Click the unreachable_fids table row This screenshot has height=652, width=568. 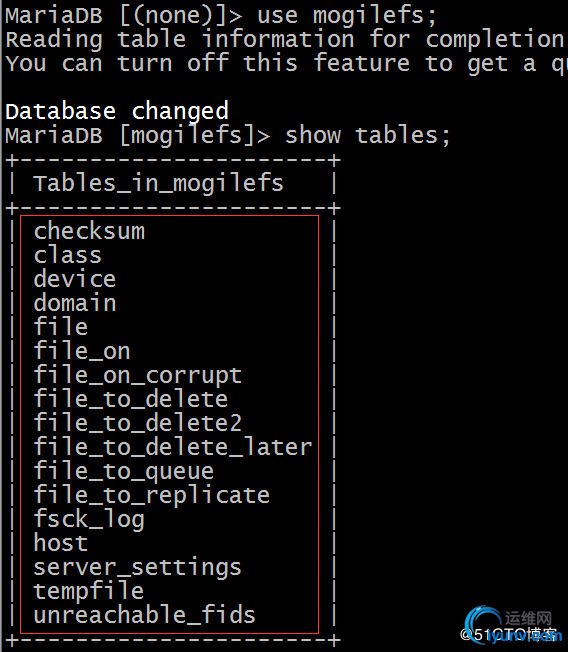(144, 615)
